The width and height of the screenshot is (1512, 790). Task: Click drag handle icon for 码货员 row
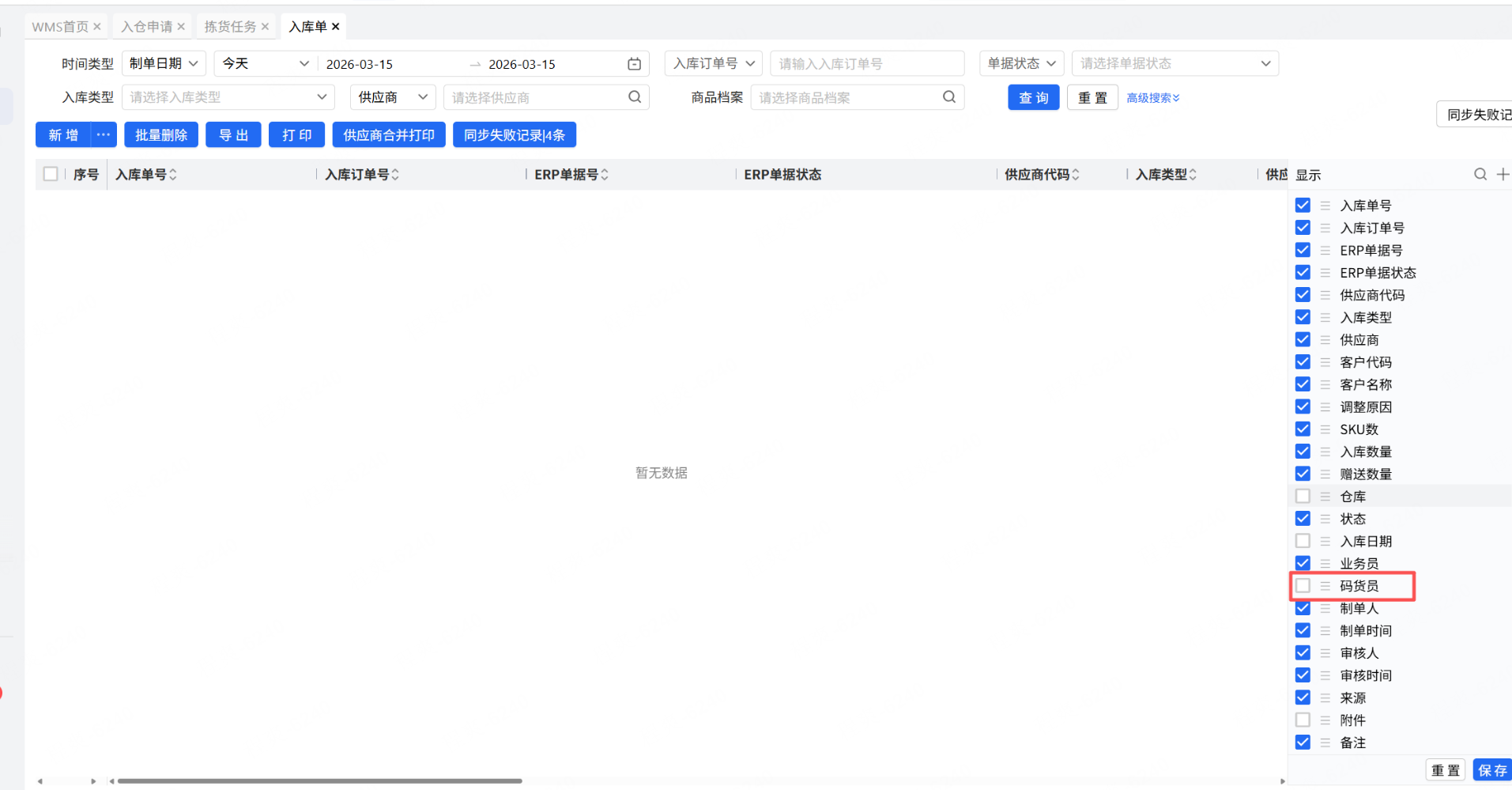pyautogui.click(x=1325, y=586)
